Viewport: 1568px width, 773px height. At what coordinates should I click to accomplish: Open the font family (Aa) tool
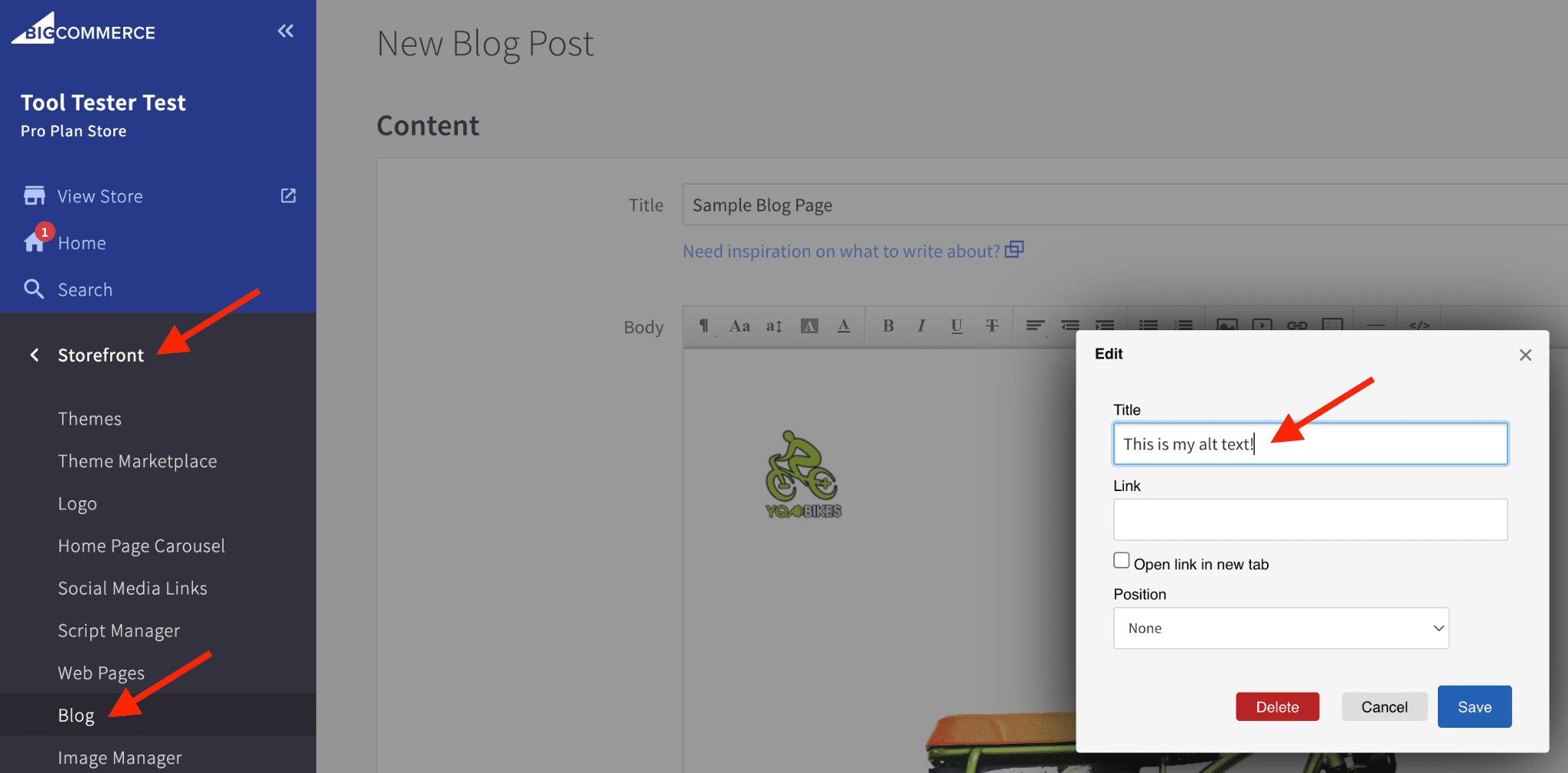pos(740,326)
